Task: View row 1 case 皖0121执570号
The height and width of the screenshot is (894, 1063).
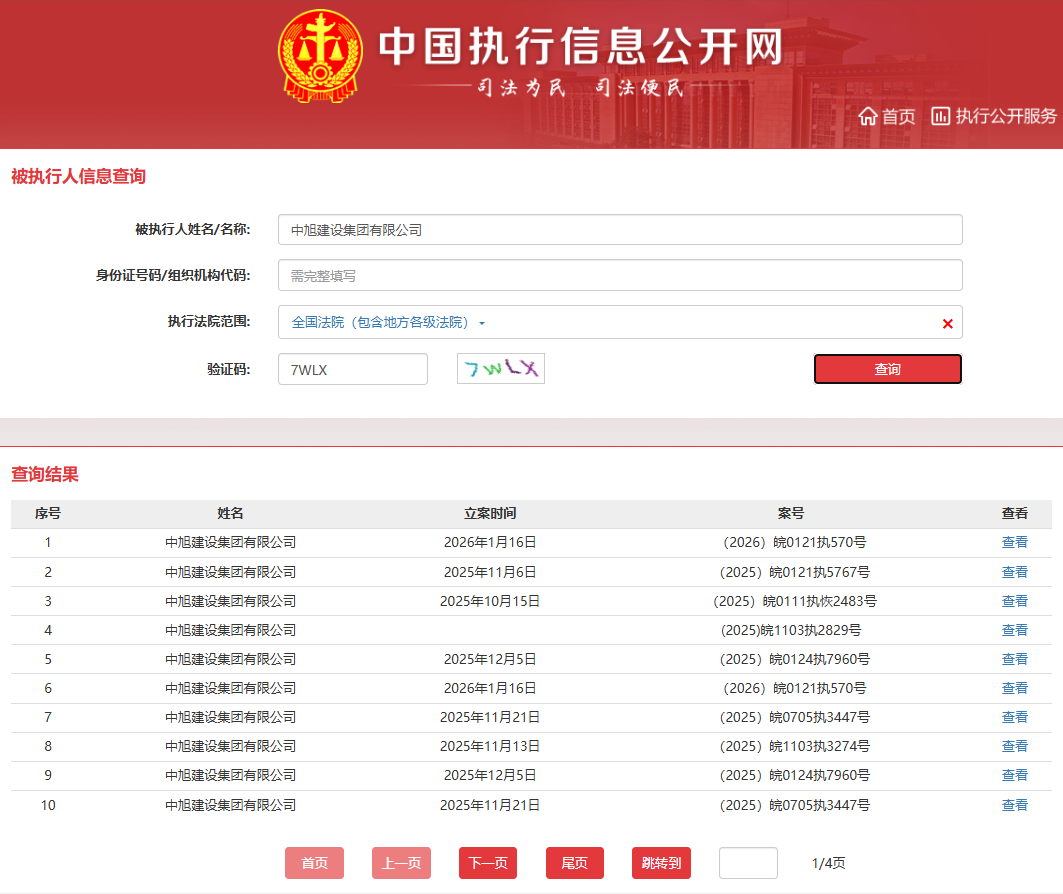Action: point(1014,542)
